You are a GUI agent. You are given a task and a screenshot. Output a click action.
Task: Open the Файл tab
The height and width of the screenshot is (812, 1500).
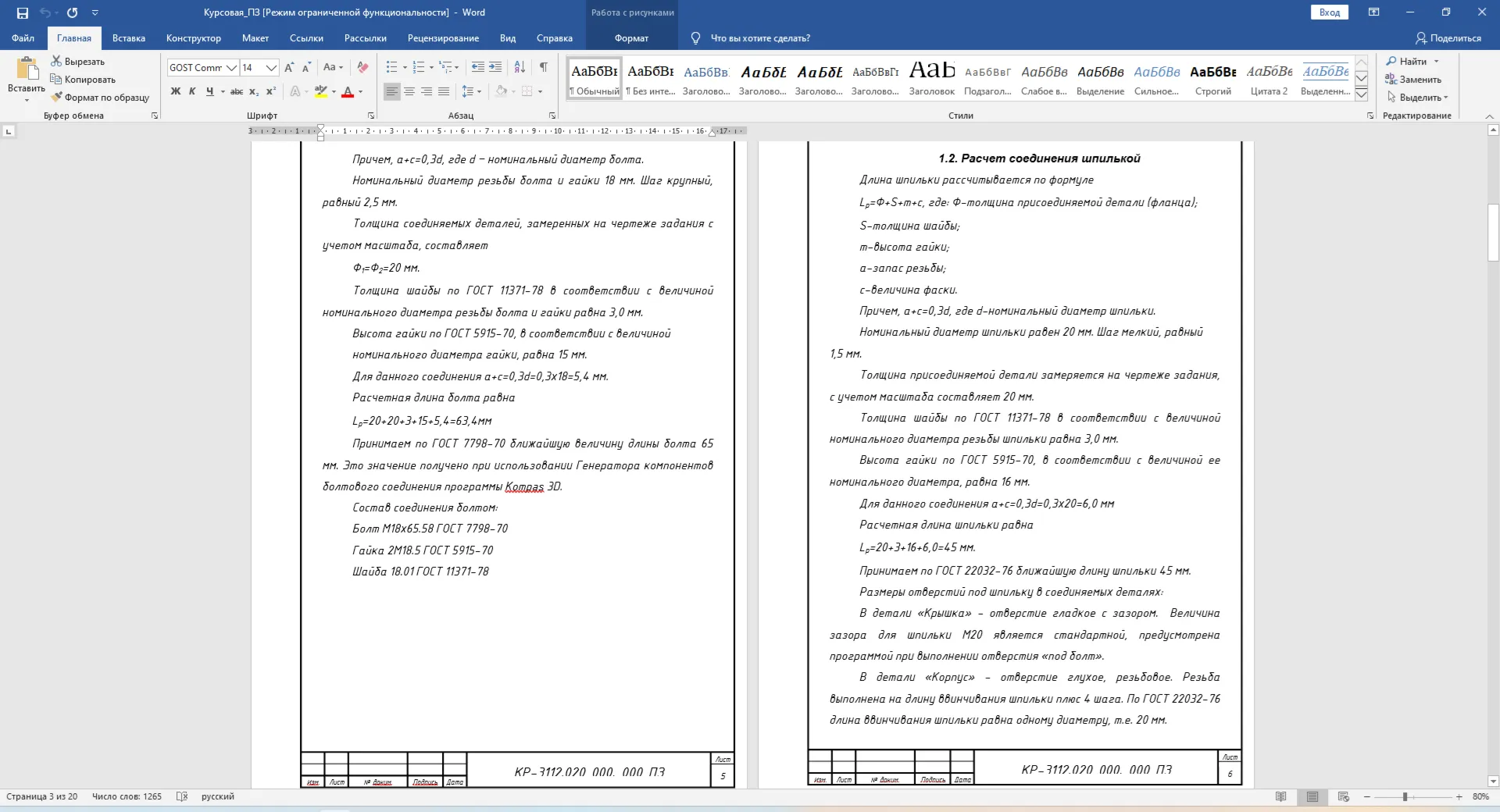(23, 38)
